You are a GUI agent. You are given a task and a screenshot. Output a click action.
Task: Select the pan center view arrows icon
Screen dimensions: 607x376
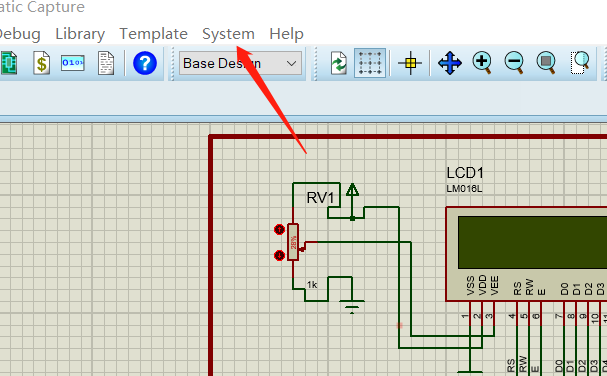(x=450, y=63)
